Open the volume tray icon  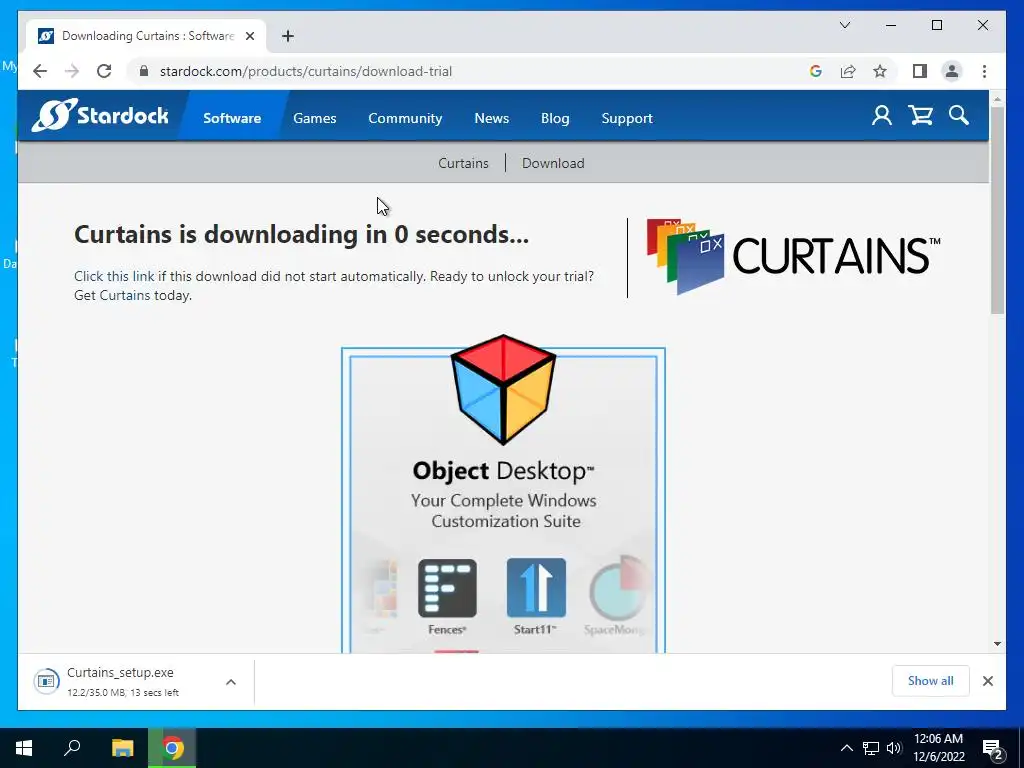(x=894, y=748)
